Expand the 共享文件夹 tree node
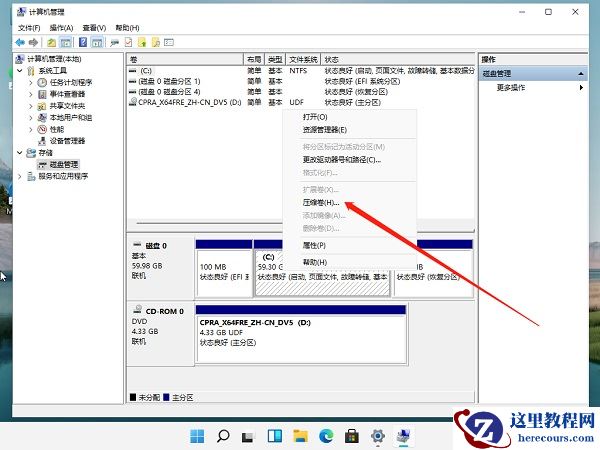This screenshot has height=450, width=600. (31, 106)
